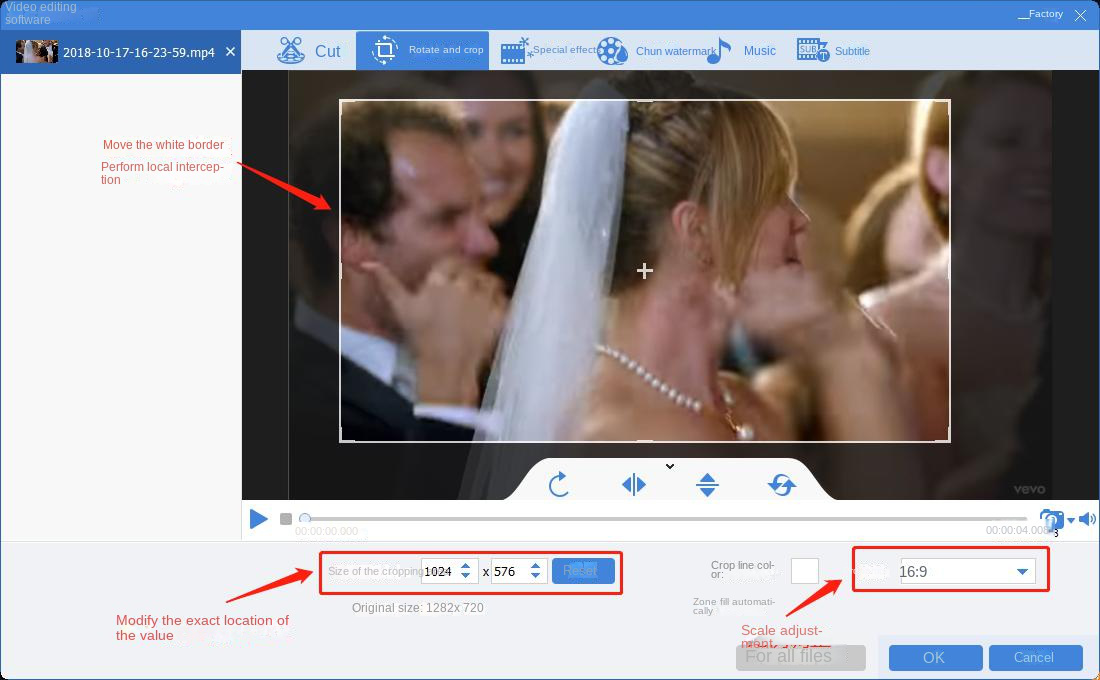1100x680 pixels.
Task: Expand the 16:9 aspect ratio dropdown
Action: (1022, 572)
